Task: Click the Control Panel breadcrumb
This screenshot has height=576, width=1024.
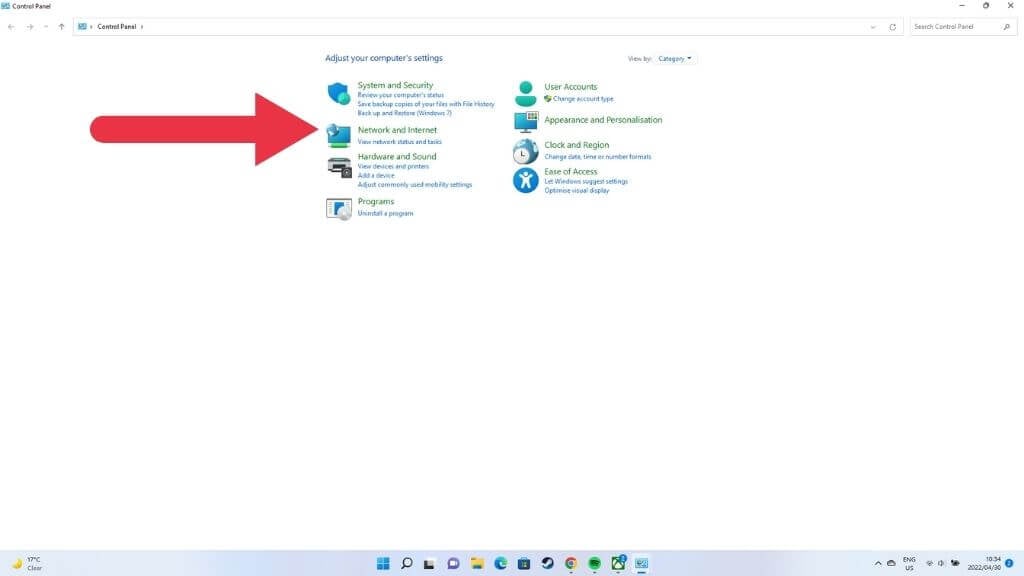Action: [x=117, y=27]
